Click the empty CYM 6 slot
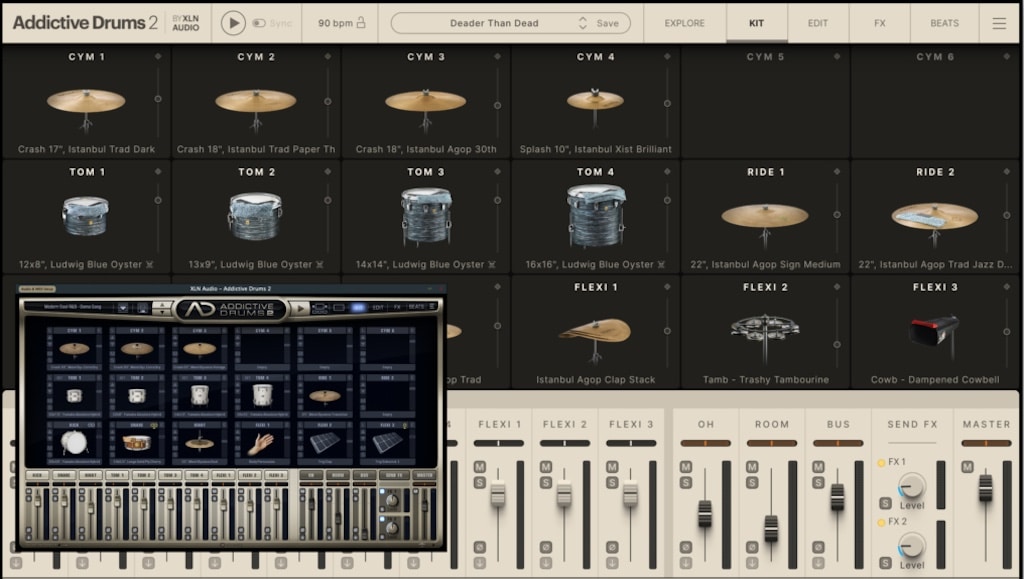The image size is (1024, 579). coord(935,101)
